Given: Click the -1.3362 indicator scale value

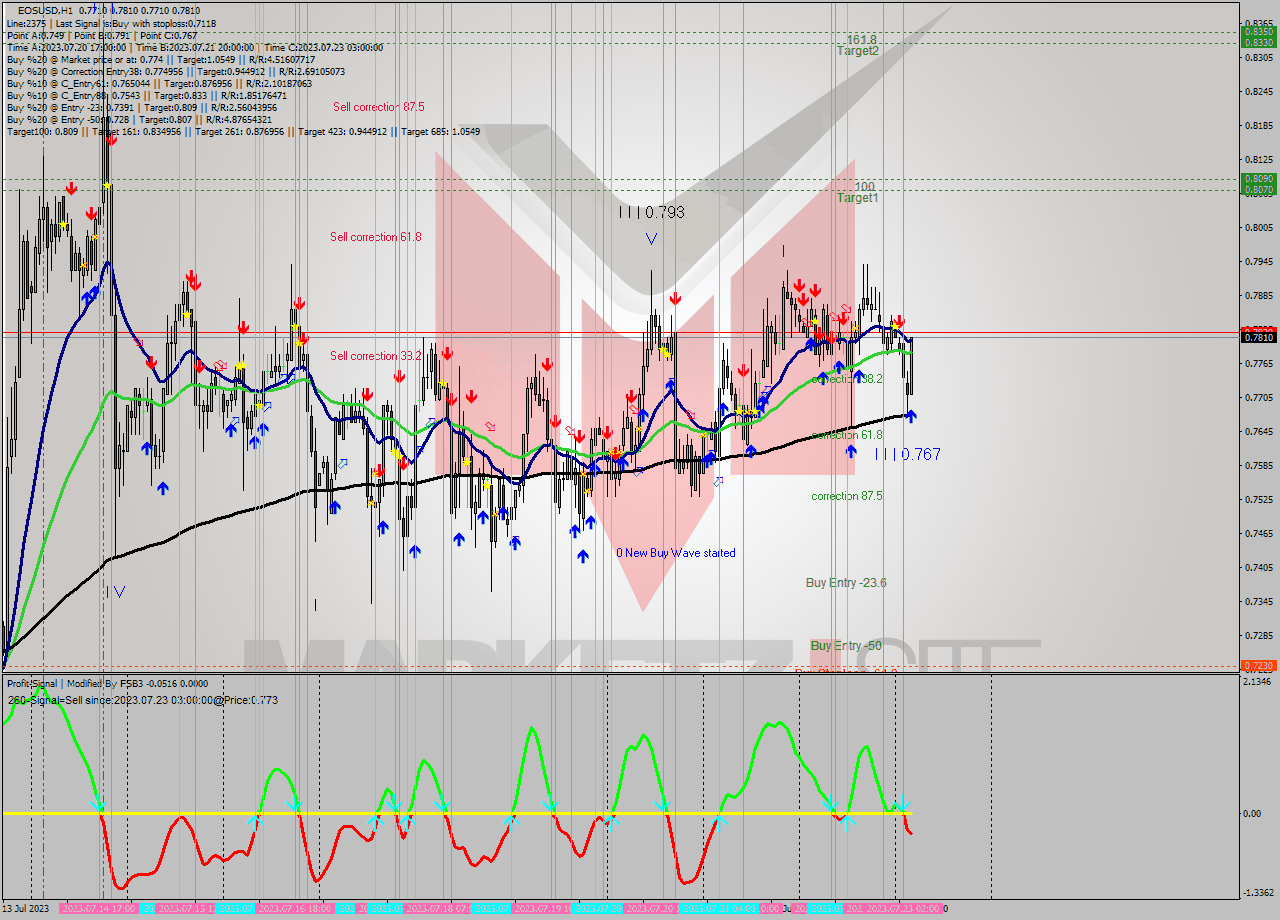Looking at the screenshot, I should (x=1257, y=893).
